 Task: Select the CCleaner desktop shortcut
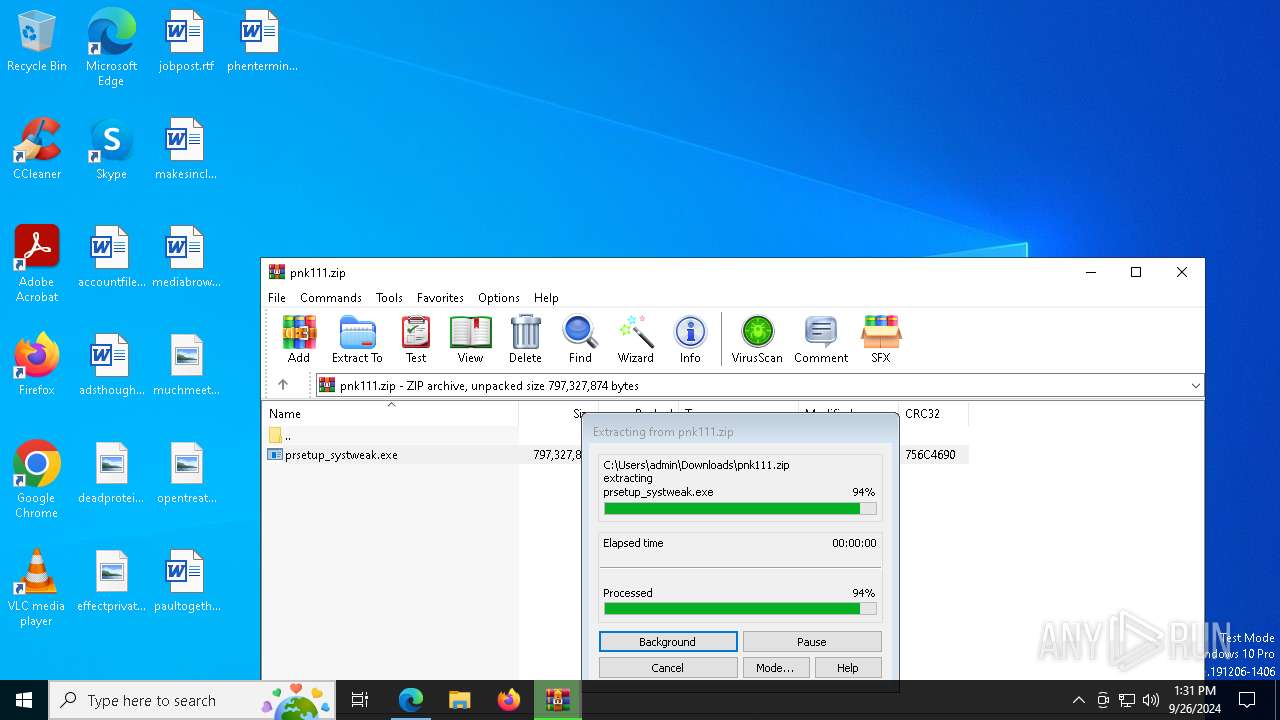point(37,150)
